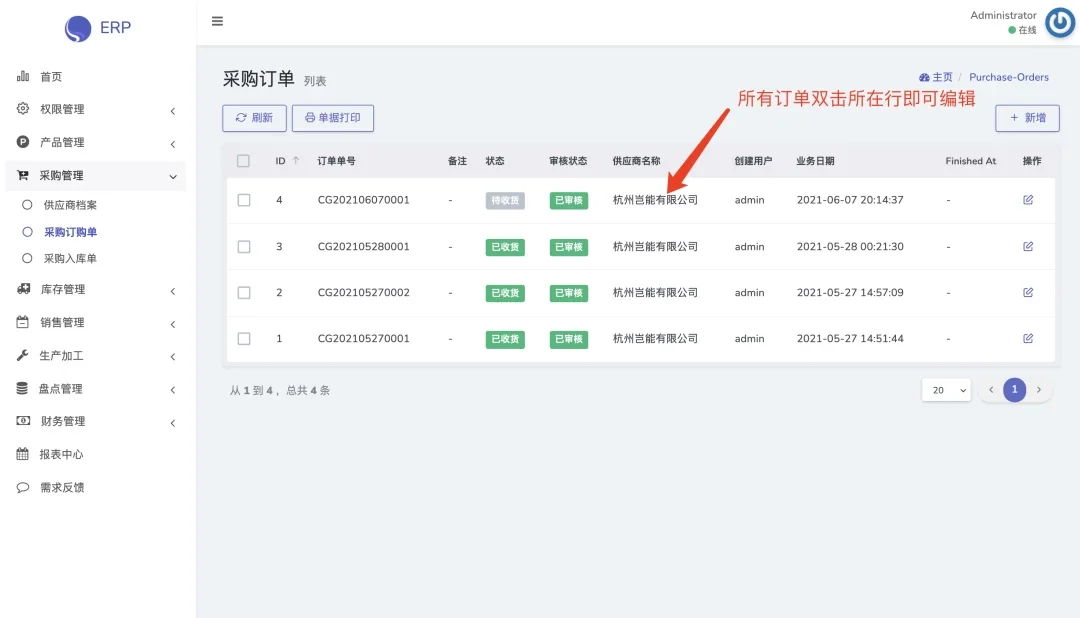Open the page size dropdown showing 20
The width and height of the screenshot is (1080, 618).
pos(946,390)
